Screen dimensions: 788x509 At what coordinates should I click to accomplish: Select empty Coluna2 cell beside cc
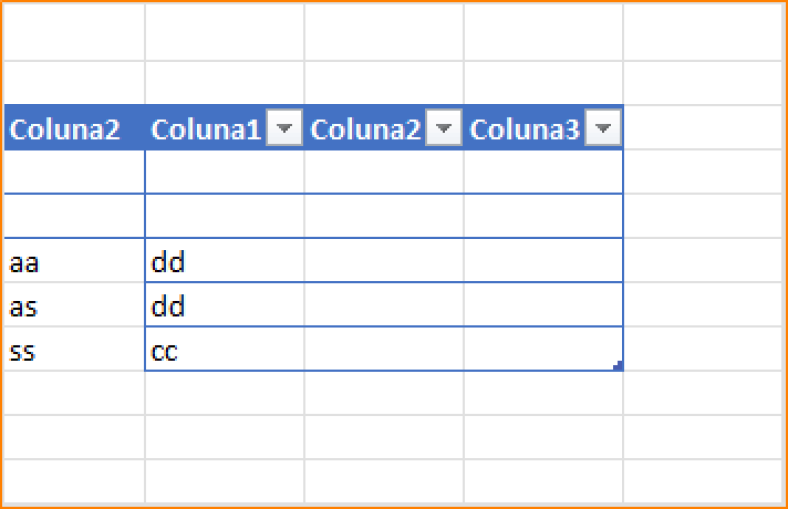click(384, 349)
